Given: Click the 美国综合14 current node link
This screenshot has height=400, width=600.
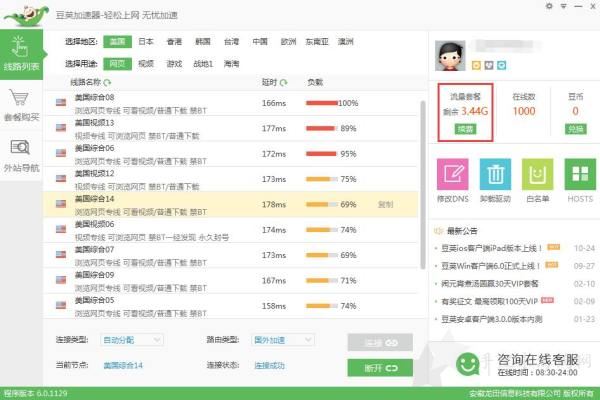Looking at the screenshot, I should pyautogui.click(x=123, y=365).
